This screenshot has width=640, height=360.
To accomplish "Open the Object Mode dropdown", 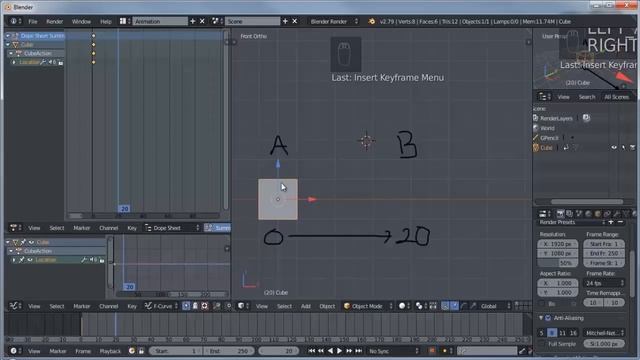I will tap(368, 306).
